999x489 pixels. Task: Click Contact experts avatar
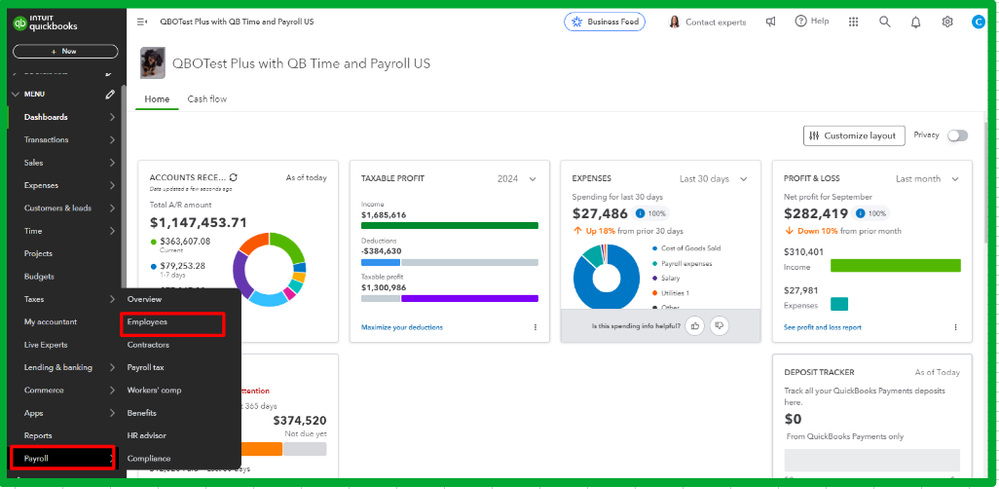pos(674,22)
